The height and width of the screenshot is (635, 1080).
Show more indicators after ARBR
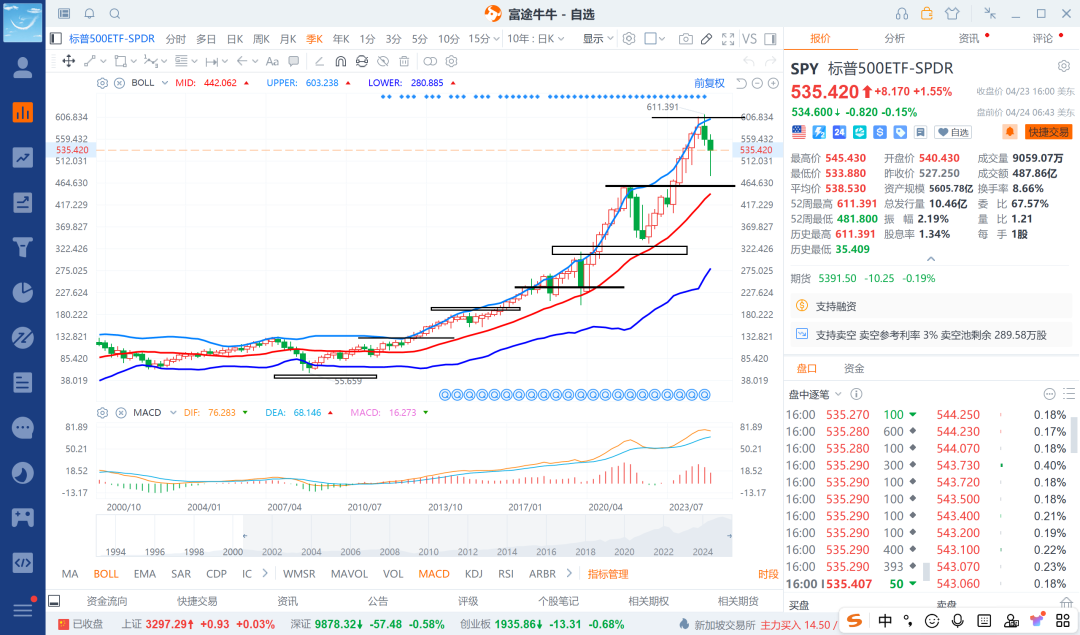coord(569,573)
